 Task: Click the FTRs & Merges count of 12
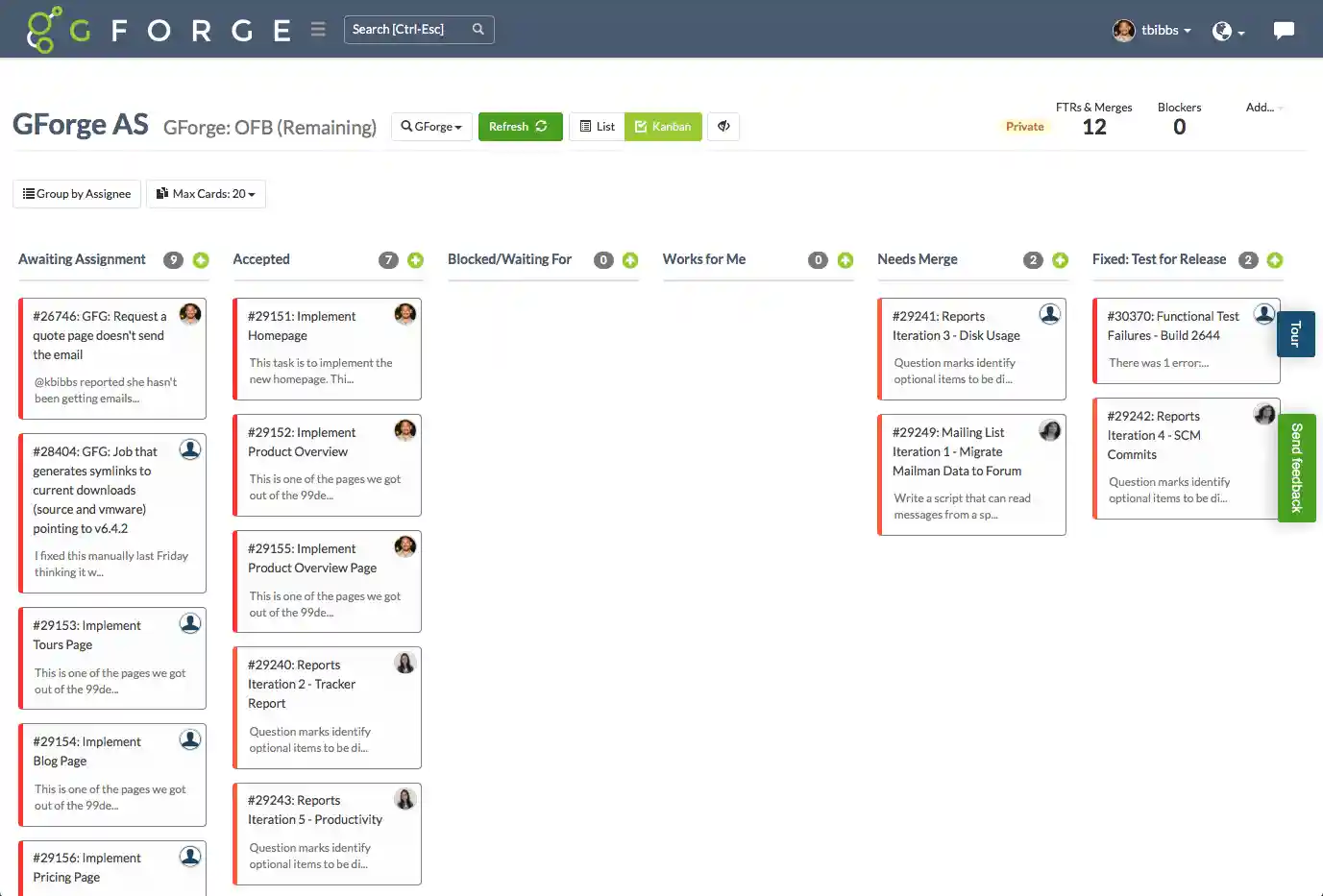tap(1094, 126)
